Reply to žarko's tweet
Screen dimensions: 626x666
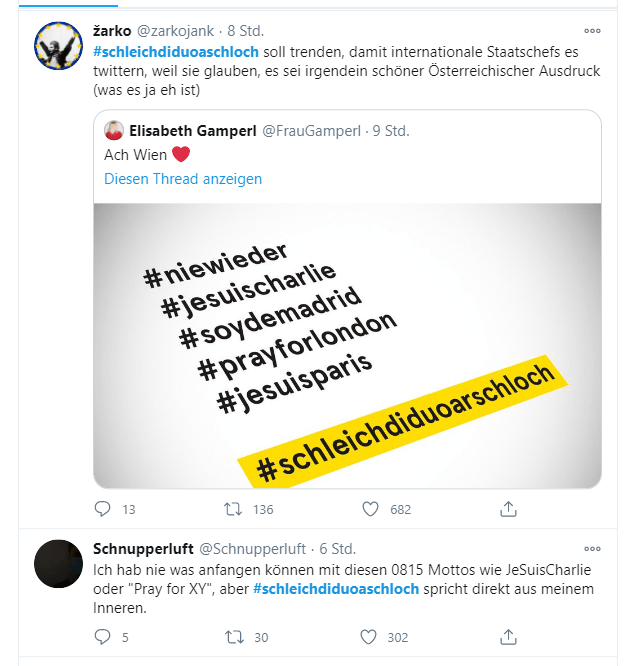point(102,509)
